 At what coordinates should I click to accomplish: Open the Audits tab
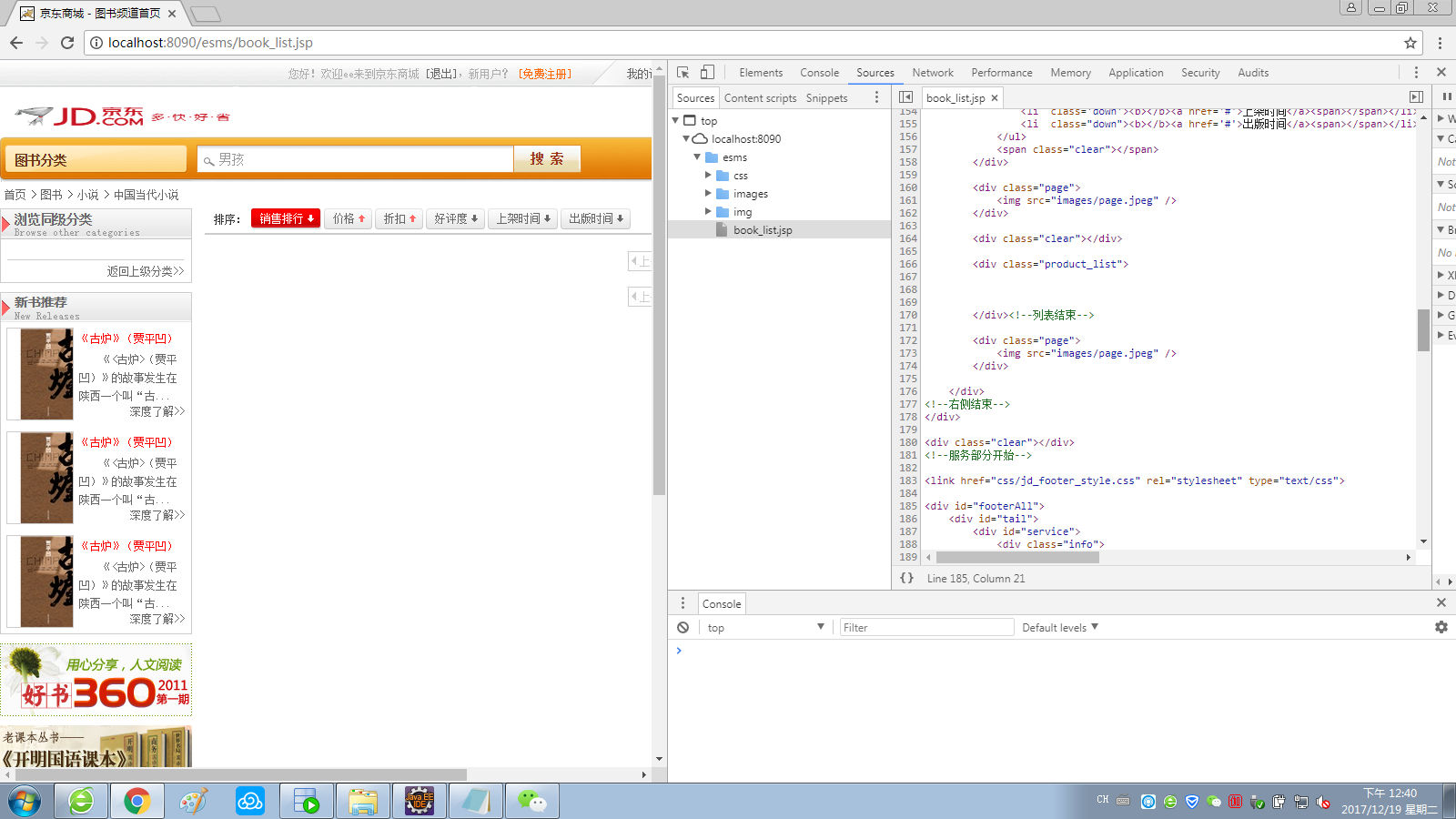1253,72
